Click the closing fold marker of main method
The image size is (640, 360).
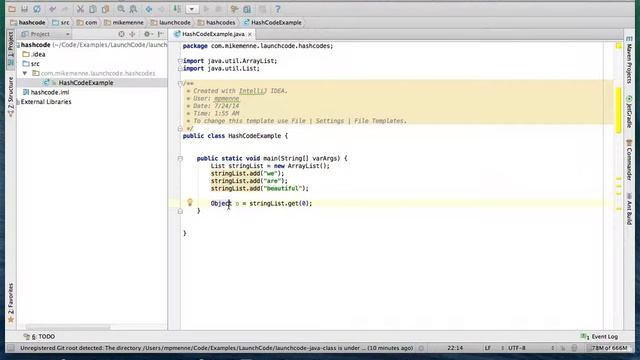(x=180, y=211)
